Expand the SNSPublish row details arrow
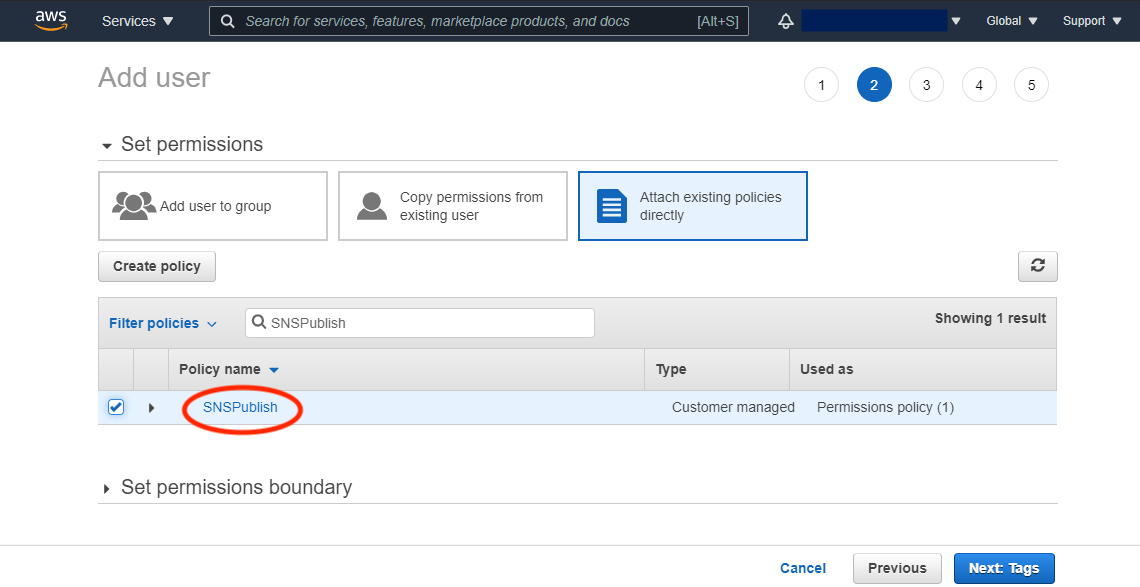 (x=151, y=407)
